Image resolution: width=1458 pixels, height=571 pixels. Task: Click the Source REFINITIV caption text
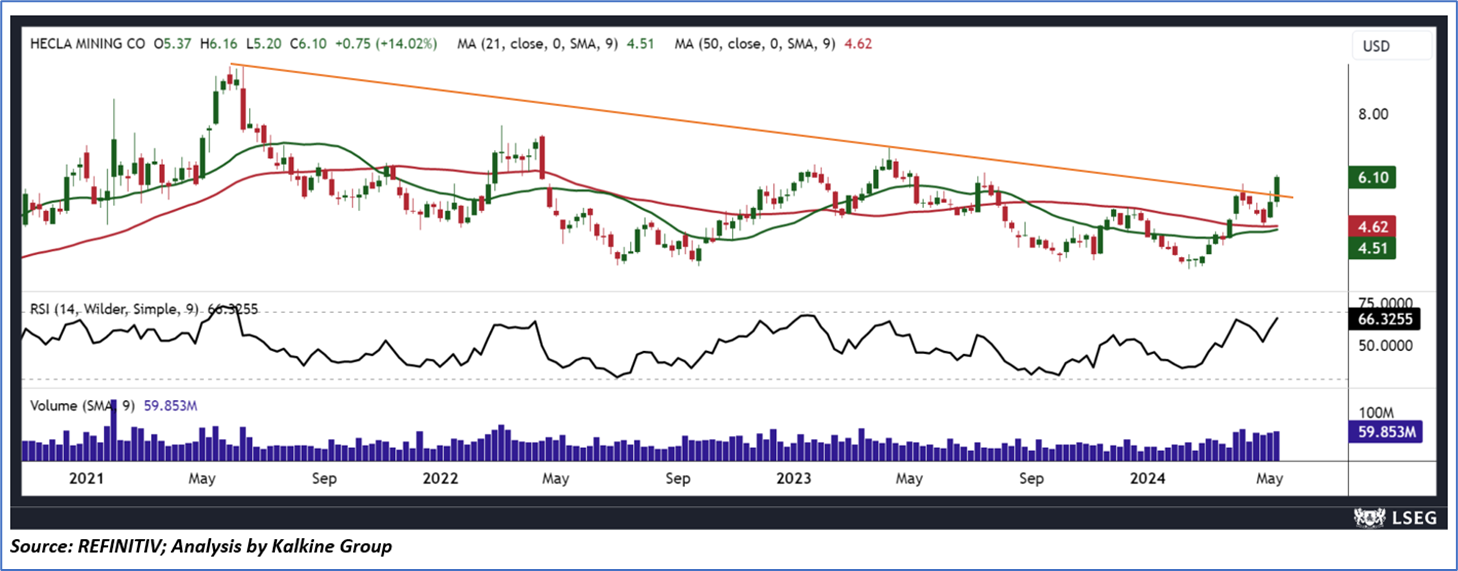coord(202,547)
